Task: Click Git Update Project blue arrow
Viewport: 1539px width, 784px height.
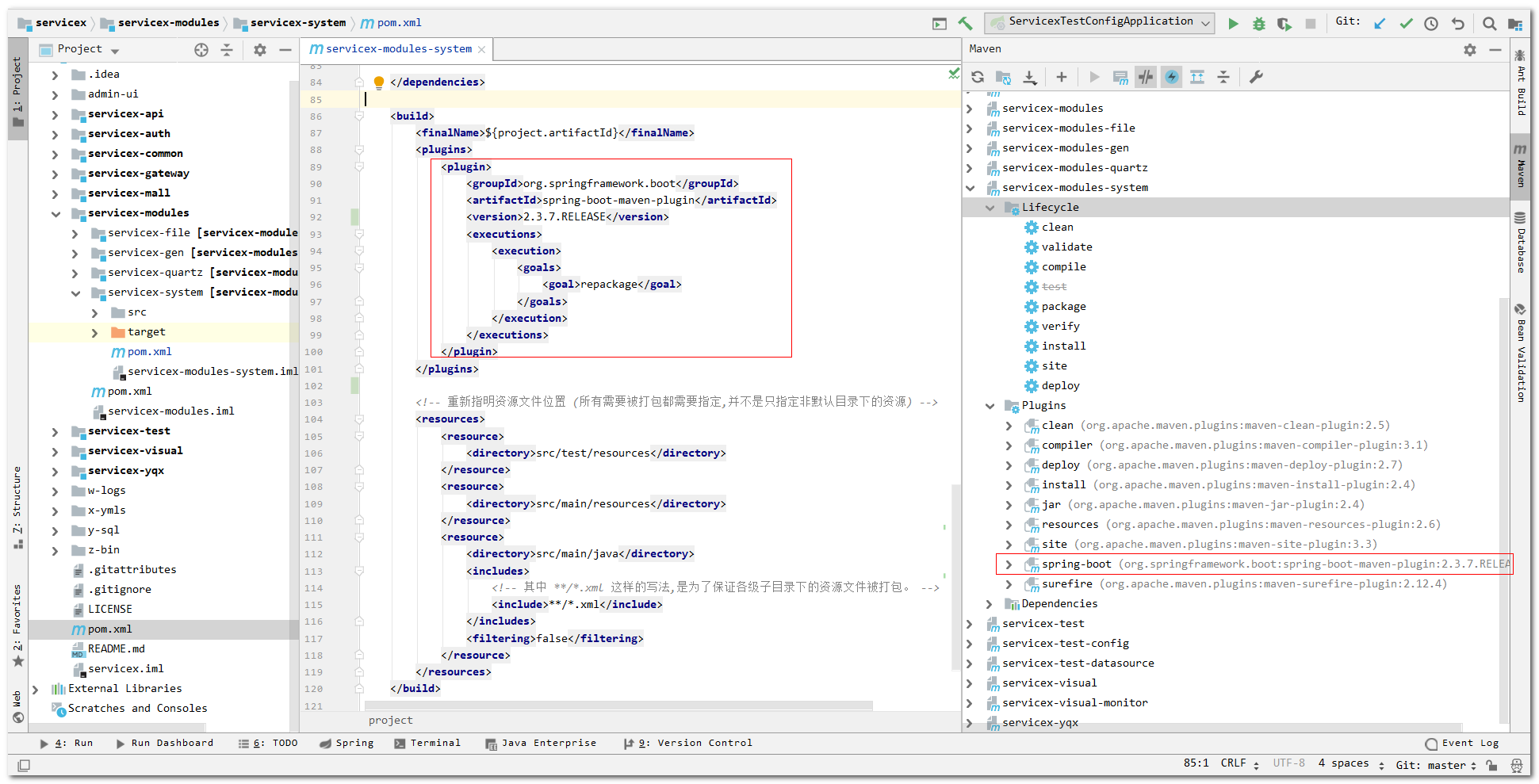Action: coord(1380,24)
